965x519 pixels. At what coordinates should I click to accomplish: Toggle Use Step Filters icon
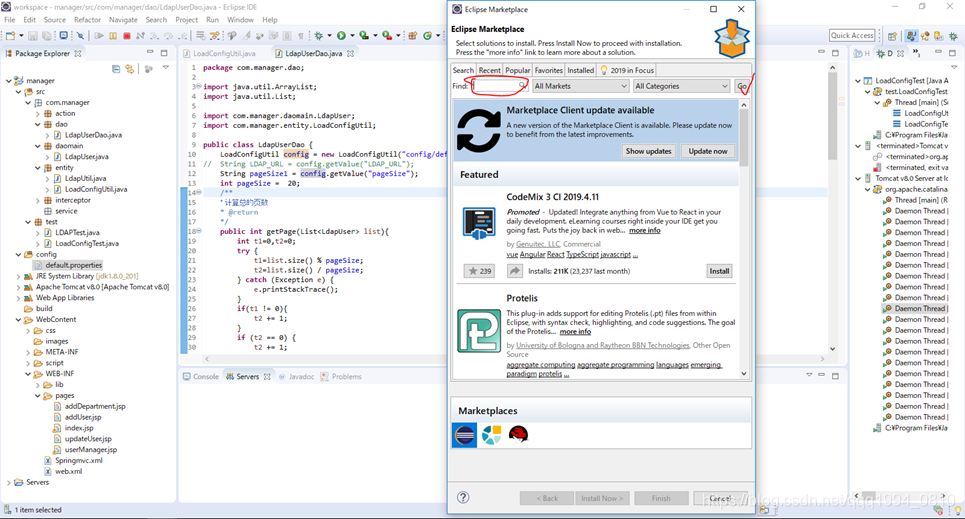point(214,36)
